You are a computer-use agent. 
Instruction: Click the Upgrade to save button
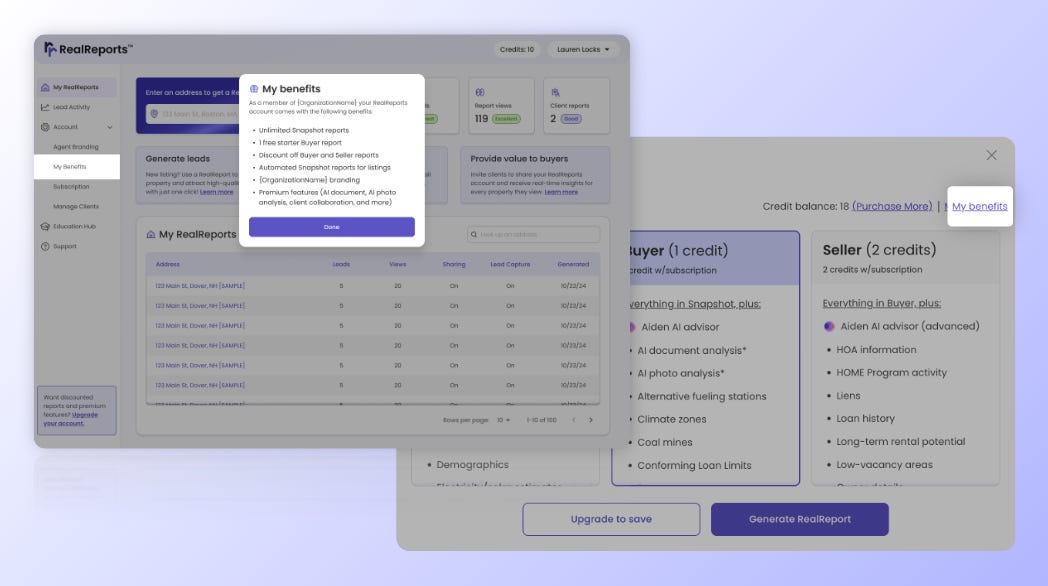click(x=611, y=519)
